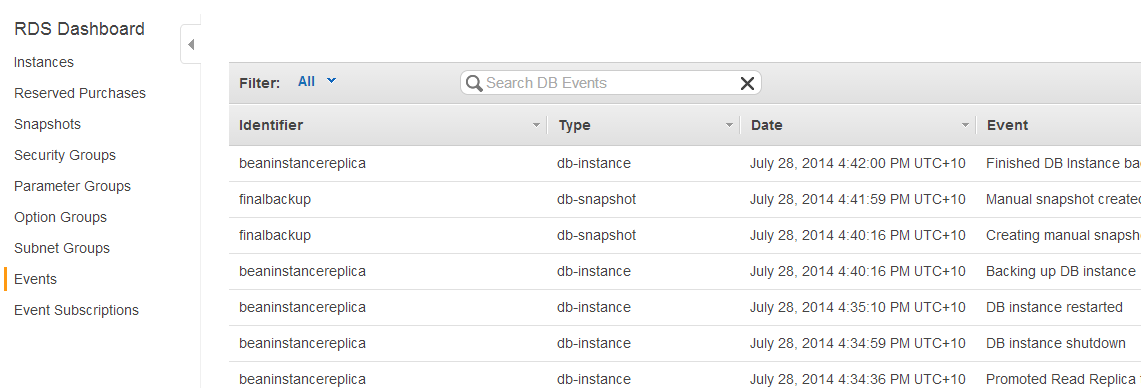This screenshot has height=388, width=1141.
Task: Open the Filter All dropdown
Action: (317, 82)
